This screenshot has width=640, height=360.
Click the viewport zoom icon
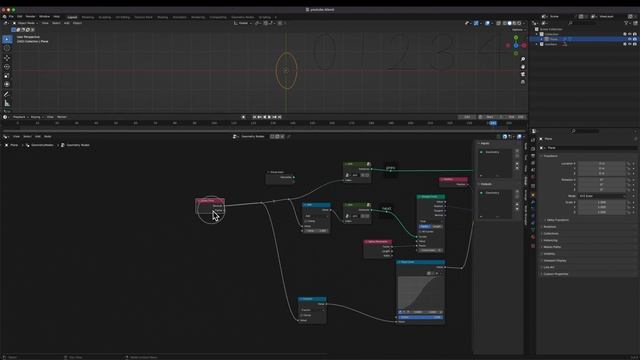pos(523,59)
